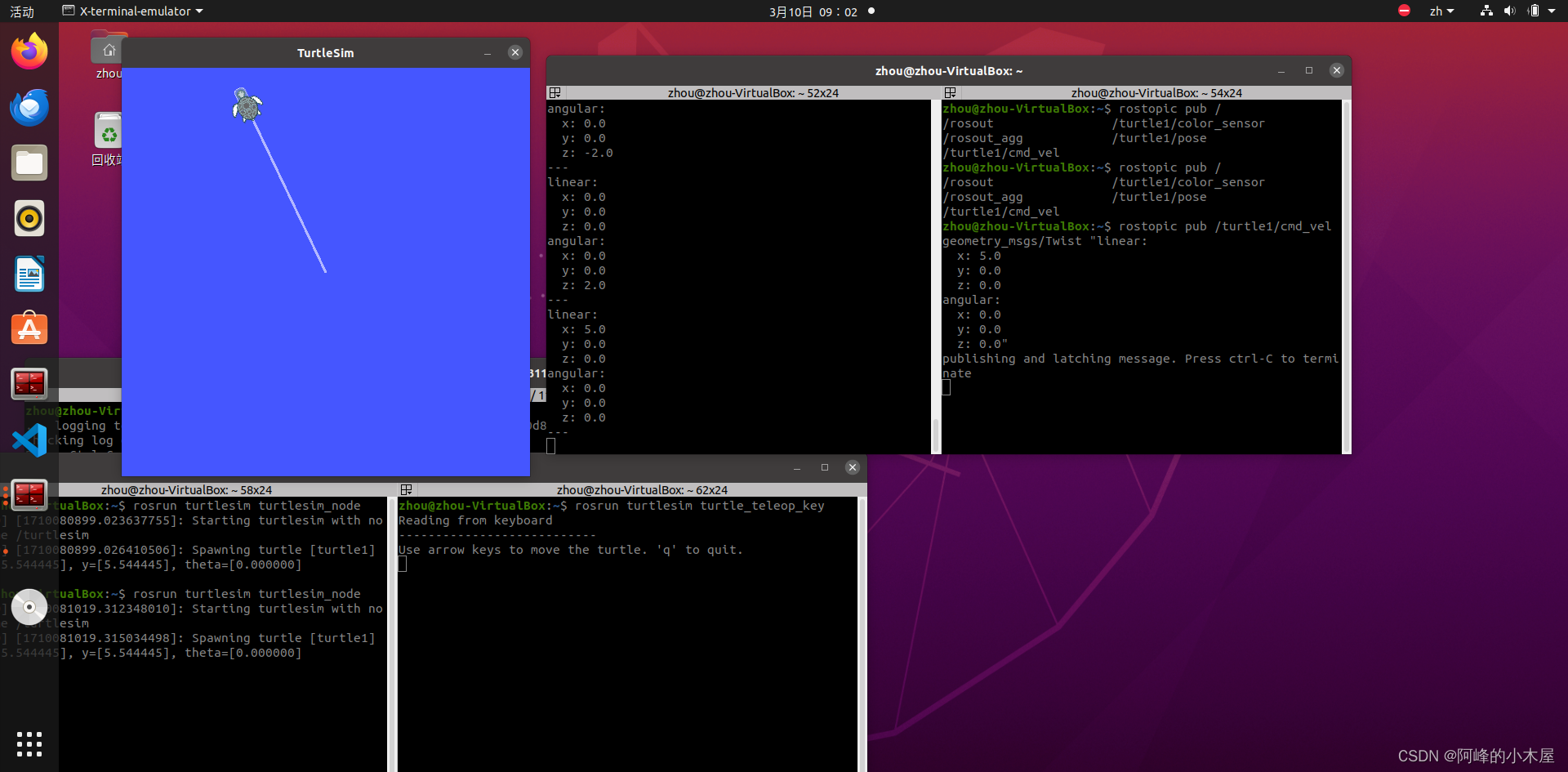
Task: Click the turtle in the TurtleSim window
Action: pyautogui.click(x=247, y=105)
